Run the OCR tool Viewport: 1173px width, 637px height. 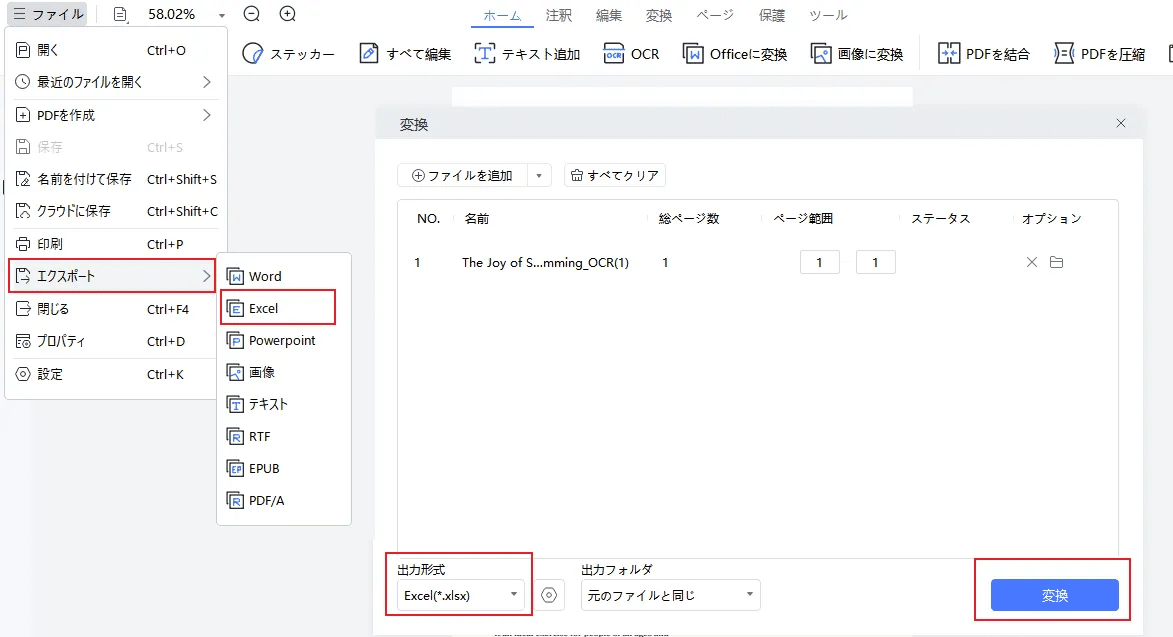click(x=631, y=53)
